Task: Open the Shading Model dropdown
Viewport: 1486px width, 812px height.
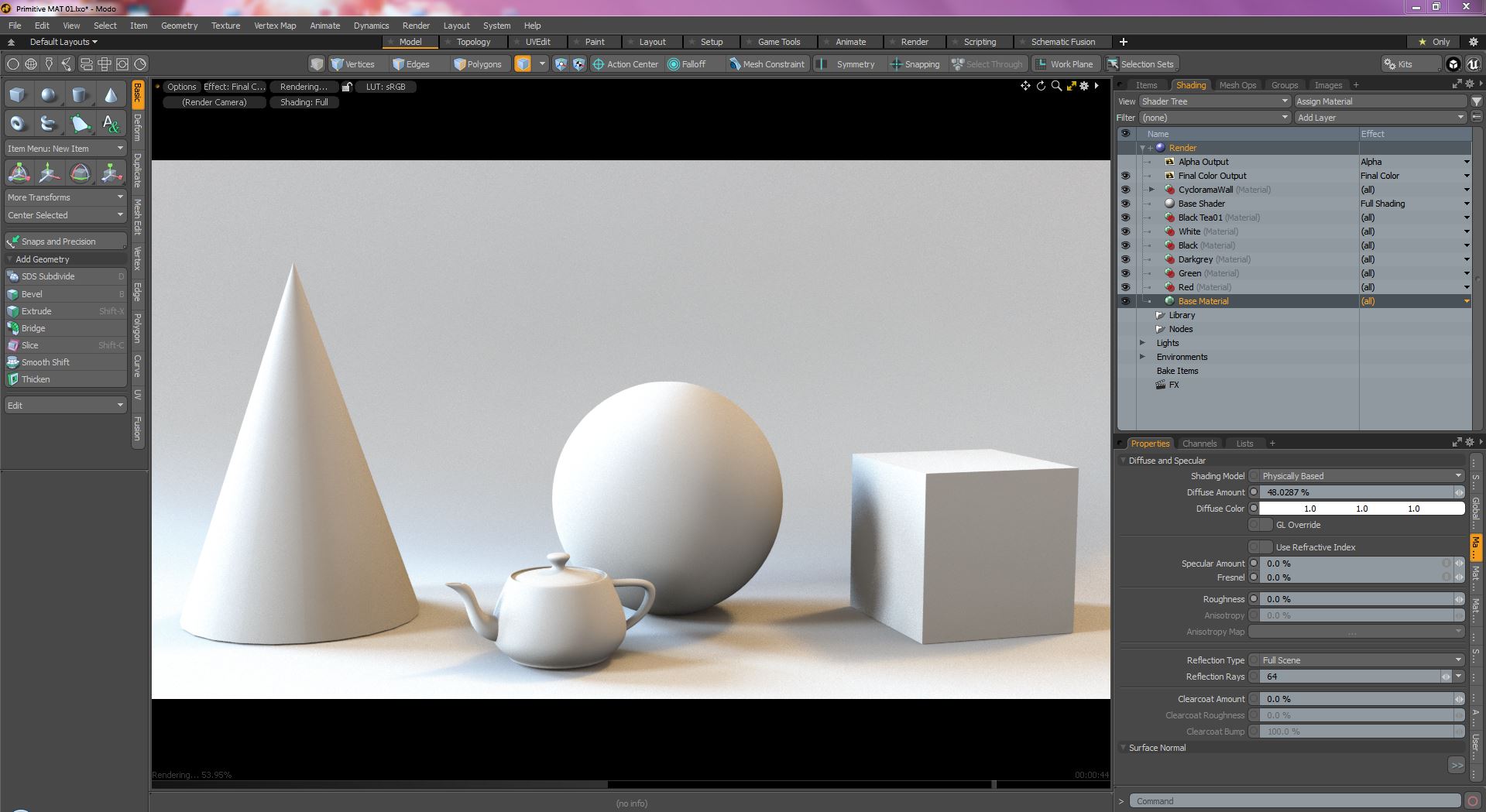Action: point(1361,476)
